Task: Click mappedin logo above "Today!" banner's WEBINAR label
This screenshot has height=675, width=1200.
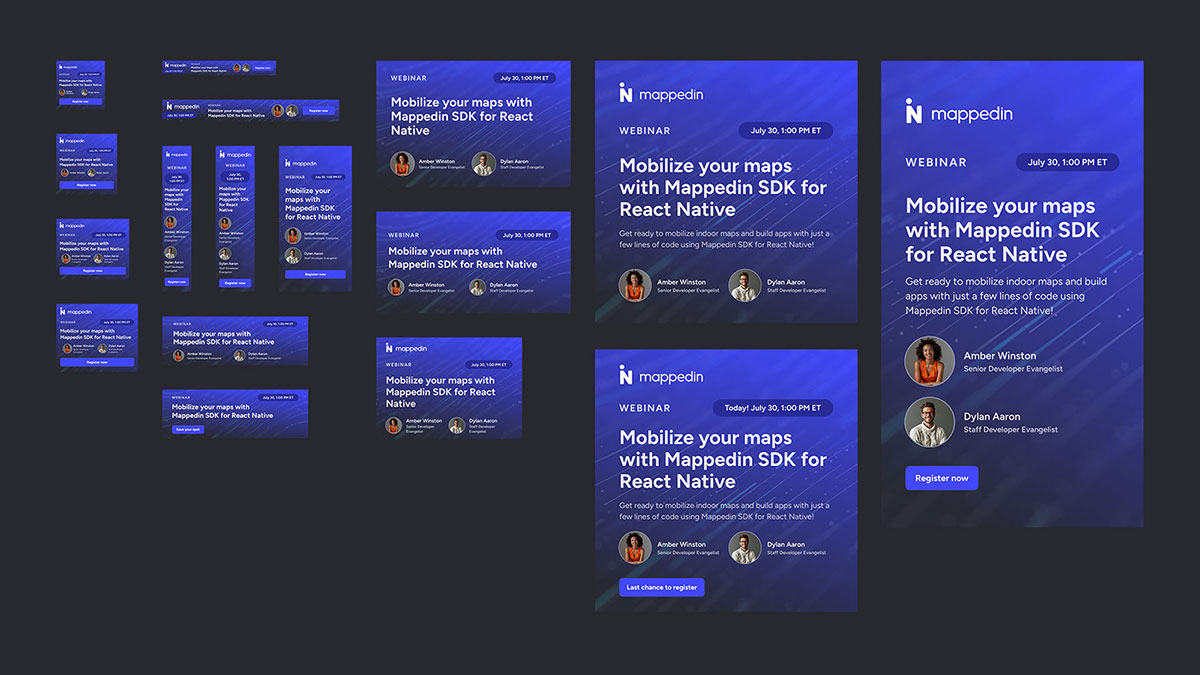Action: point(661,376)
